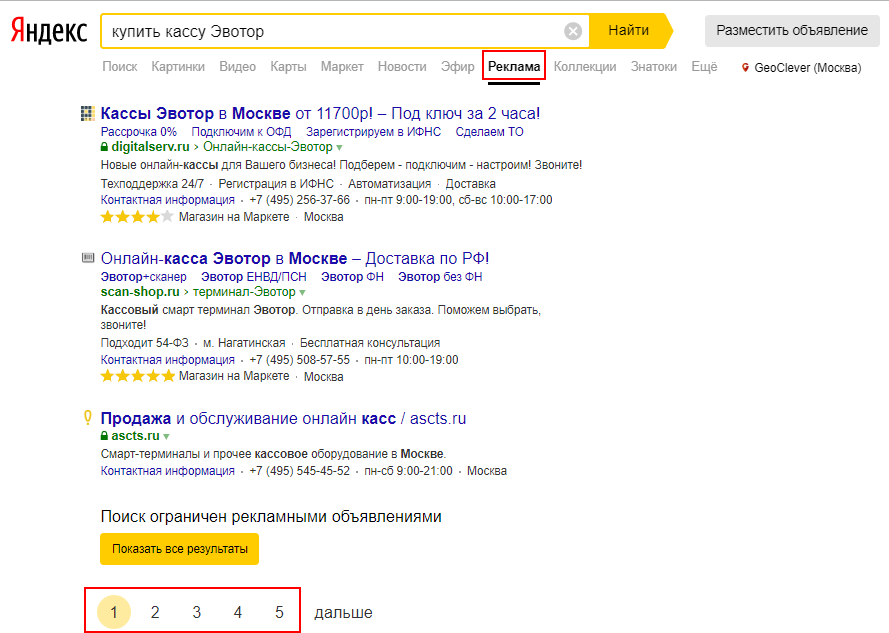Click the Эвотор без ФН sitelink
Screen dimensions: 889x633
click(440, 277)
